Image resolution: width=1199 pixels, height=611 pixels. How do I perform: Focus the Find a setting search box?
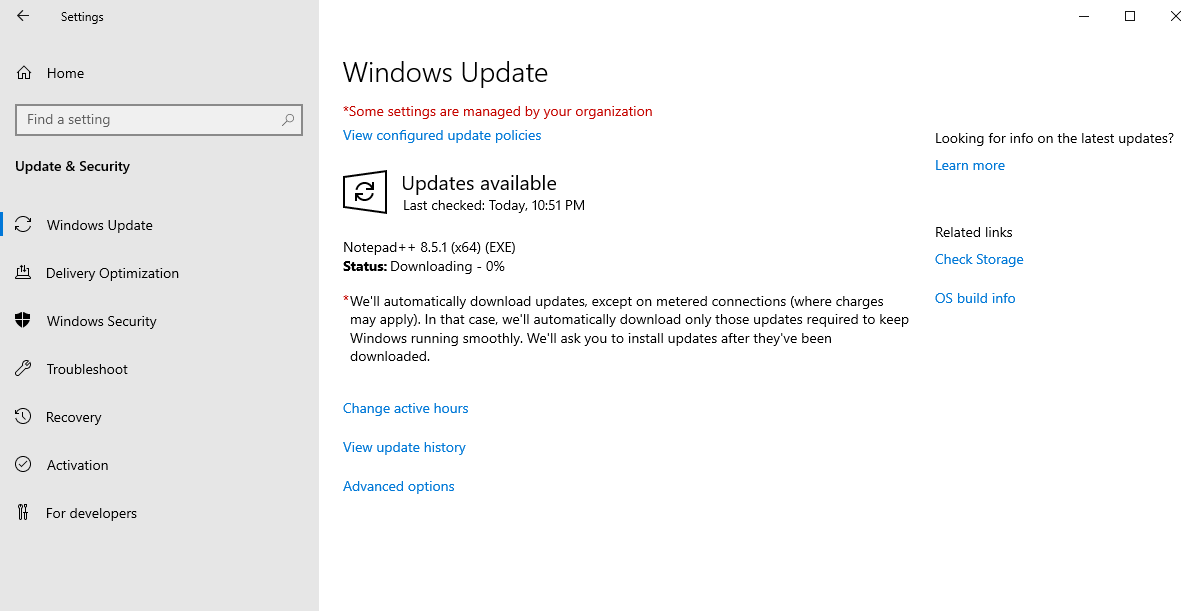tap(150, 120)
